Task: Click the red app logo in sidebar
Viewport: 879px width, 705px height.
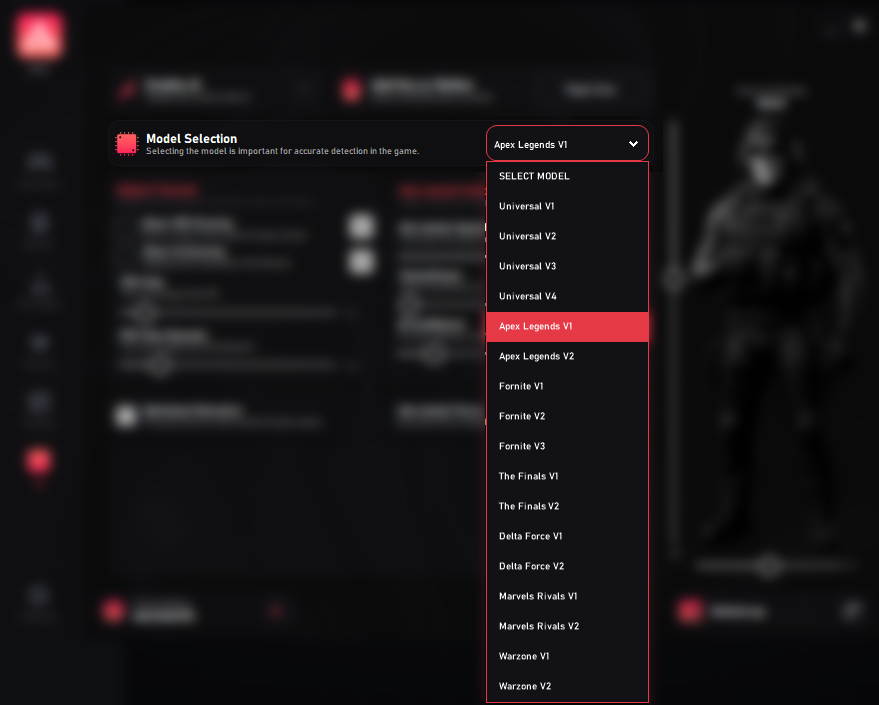Action: coord(39,36)
